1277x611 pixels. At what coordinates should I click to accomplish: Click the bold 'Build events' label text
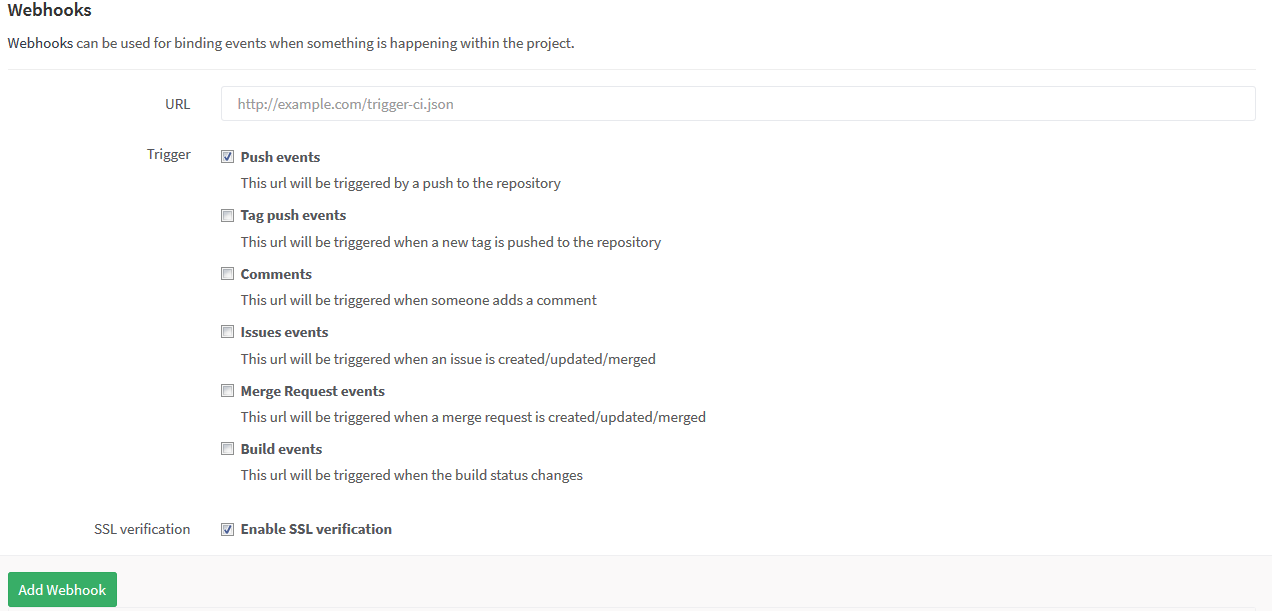[x=281, y=449]
